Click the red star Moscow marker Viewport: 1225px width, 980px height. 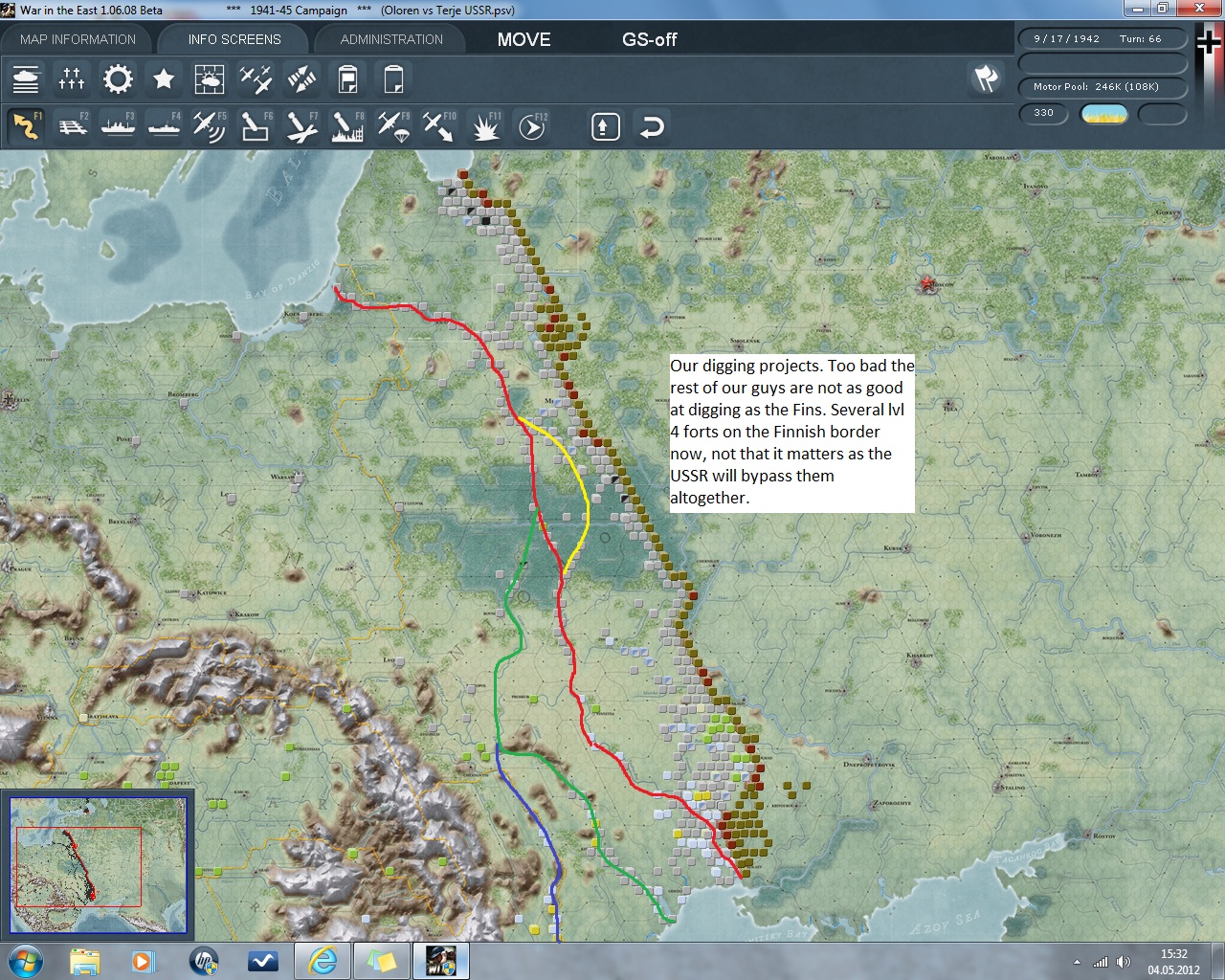[926, 284]
